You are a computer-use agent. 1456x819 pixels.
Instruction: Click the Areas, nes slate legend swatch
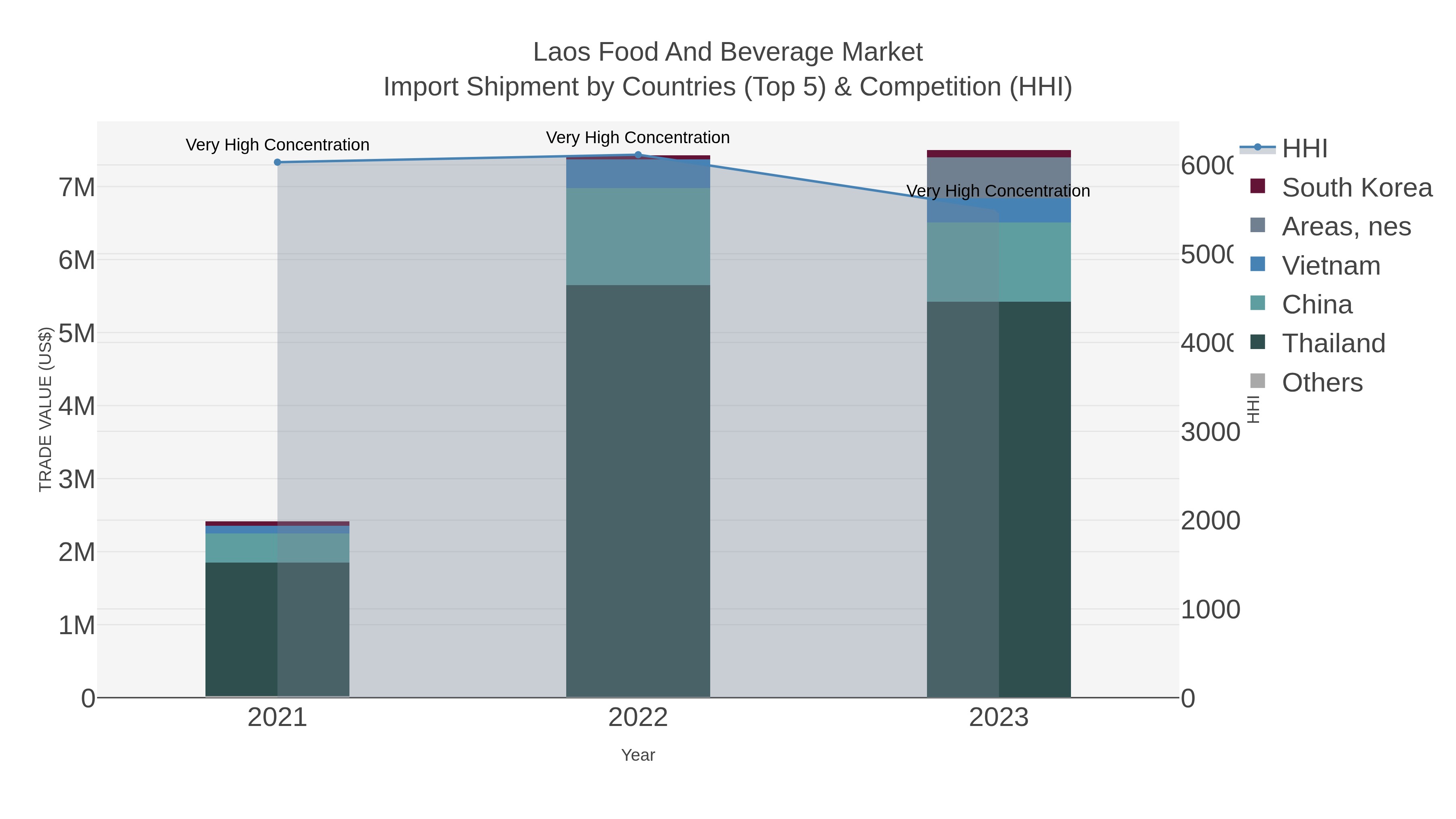pos(1257,225)
